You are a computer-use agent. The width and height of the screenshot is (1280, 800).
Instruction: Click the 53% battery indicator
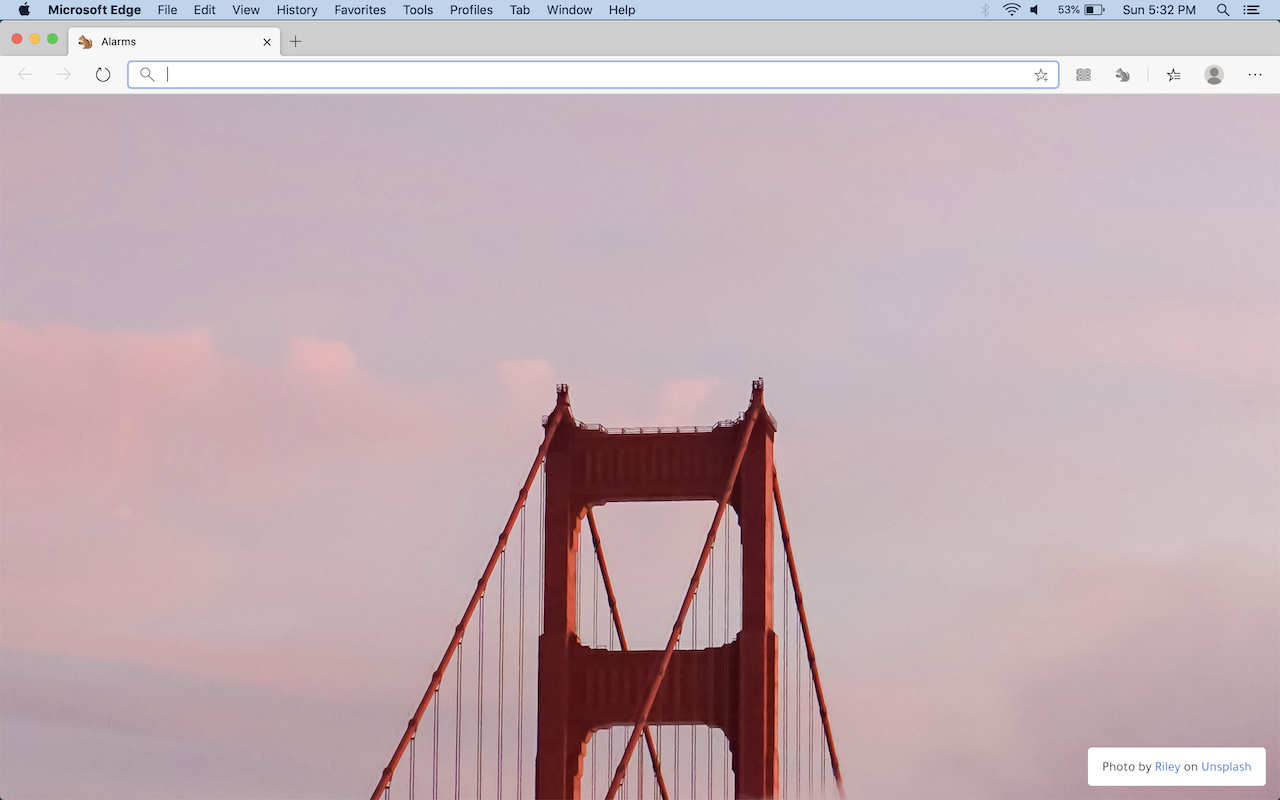click(x=1081, y=10)
